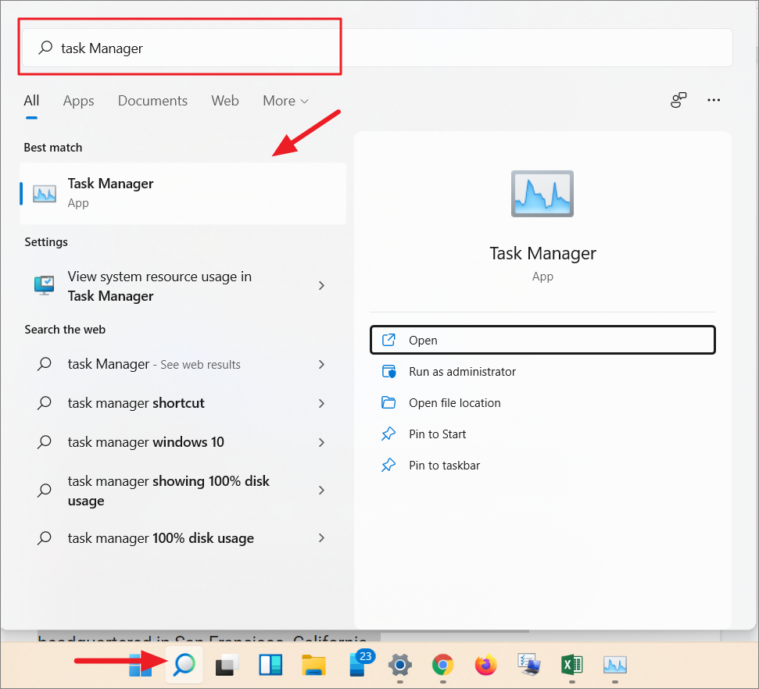Open the three-dots options menu
Screen dimensions: 759x689
coord(713,100)
